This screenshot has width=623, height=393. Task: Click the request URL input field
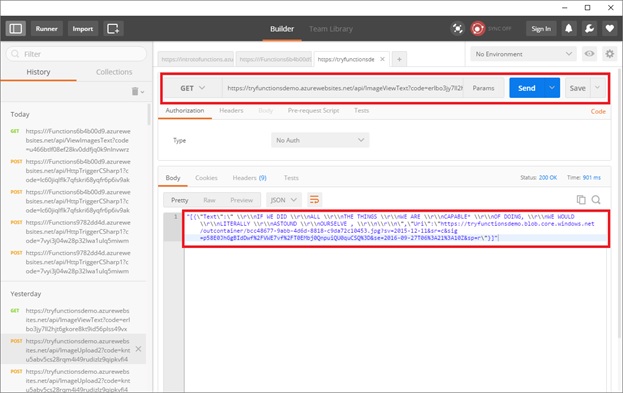click(343, 88)
